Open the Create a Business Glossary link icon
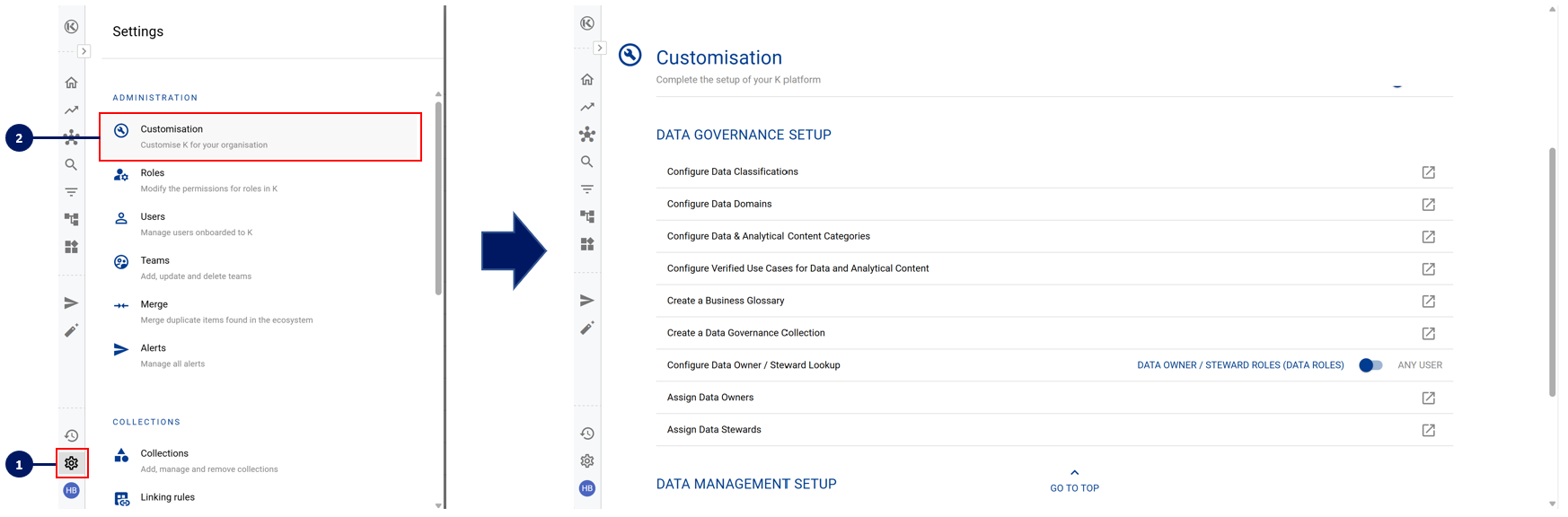Image resolution: width=1568 pixels, height=517 pixels. point(1428,302)
